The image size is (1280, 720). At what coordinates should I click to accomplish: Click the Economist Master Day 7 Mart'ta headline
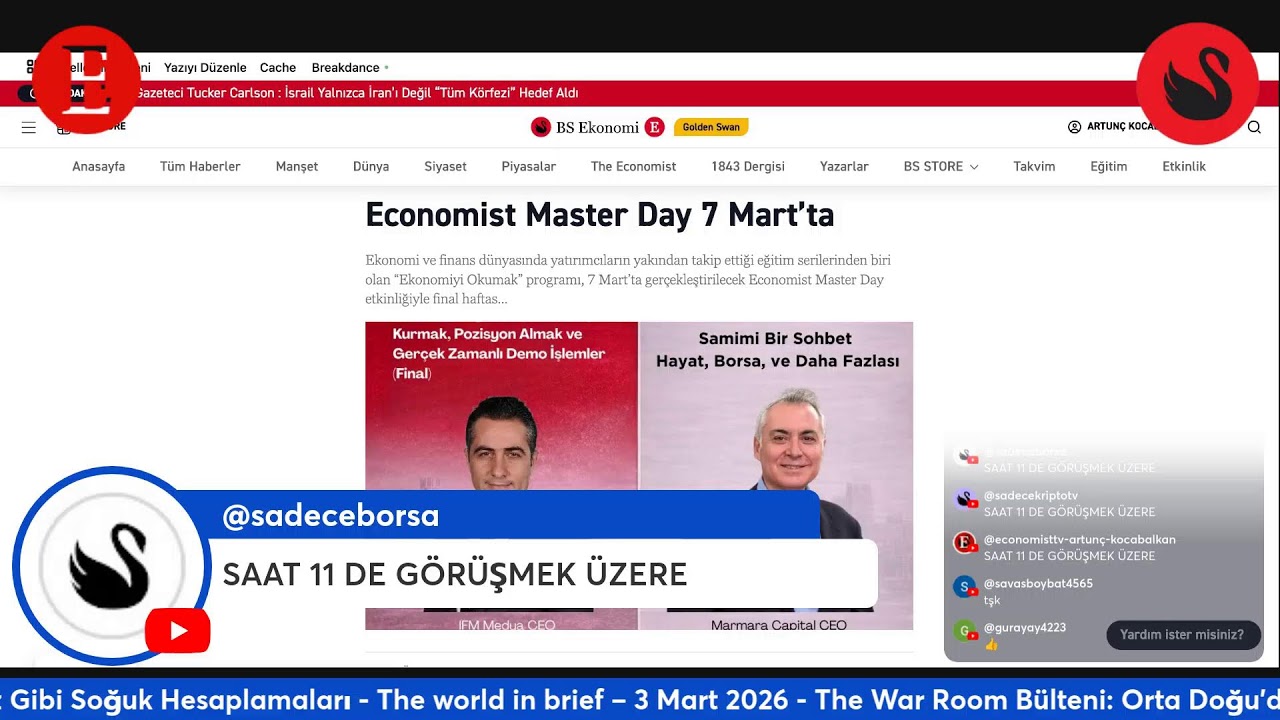point(599,214)
